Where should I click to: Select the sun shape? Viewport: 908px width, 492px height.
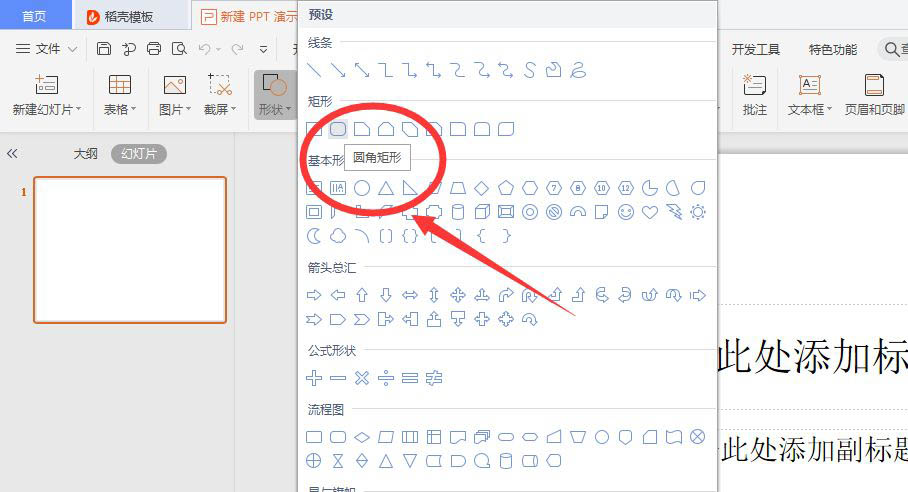pos(698,212)
